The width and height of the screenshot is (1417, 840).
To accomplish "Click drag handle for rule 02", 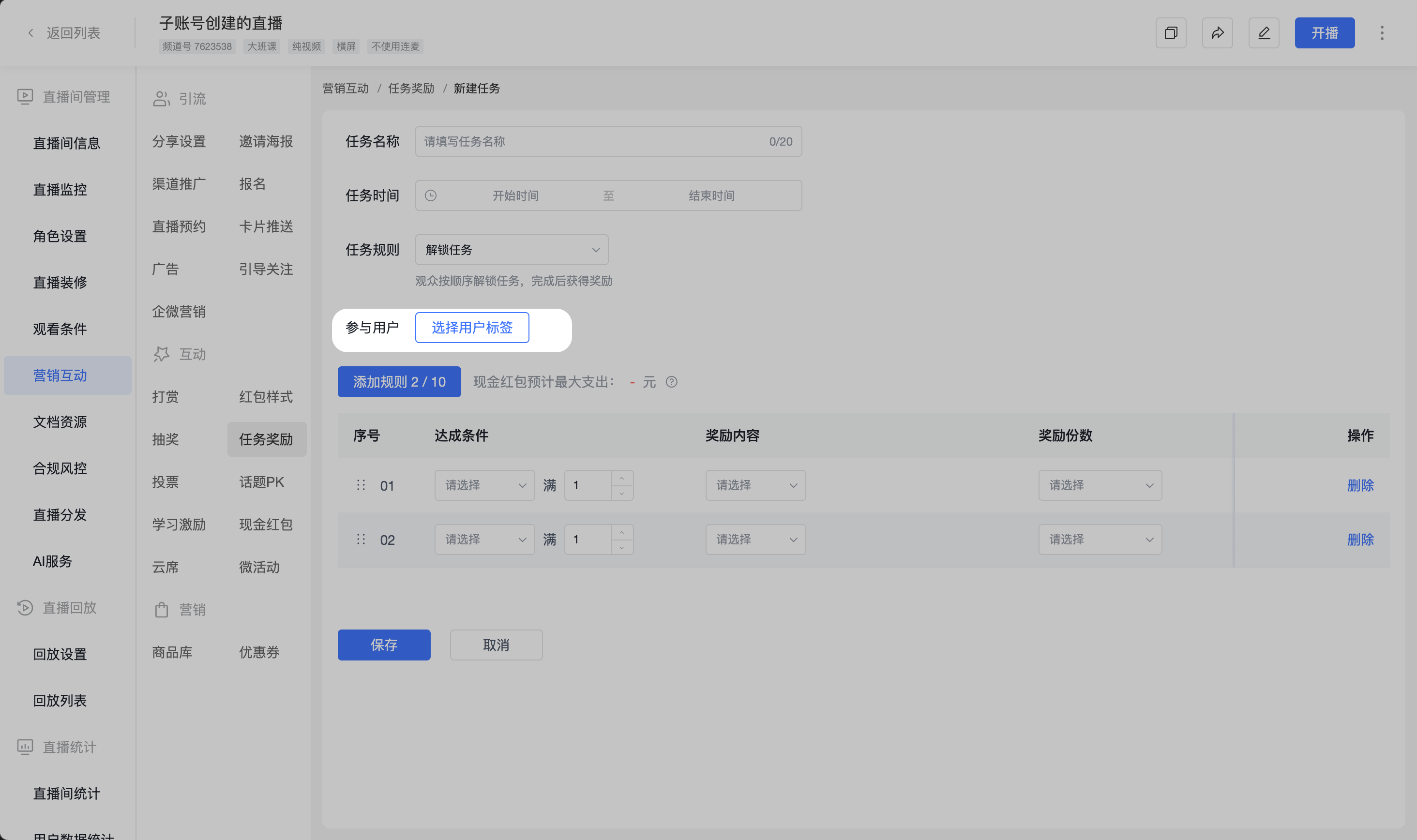I will click(361, 540).
